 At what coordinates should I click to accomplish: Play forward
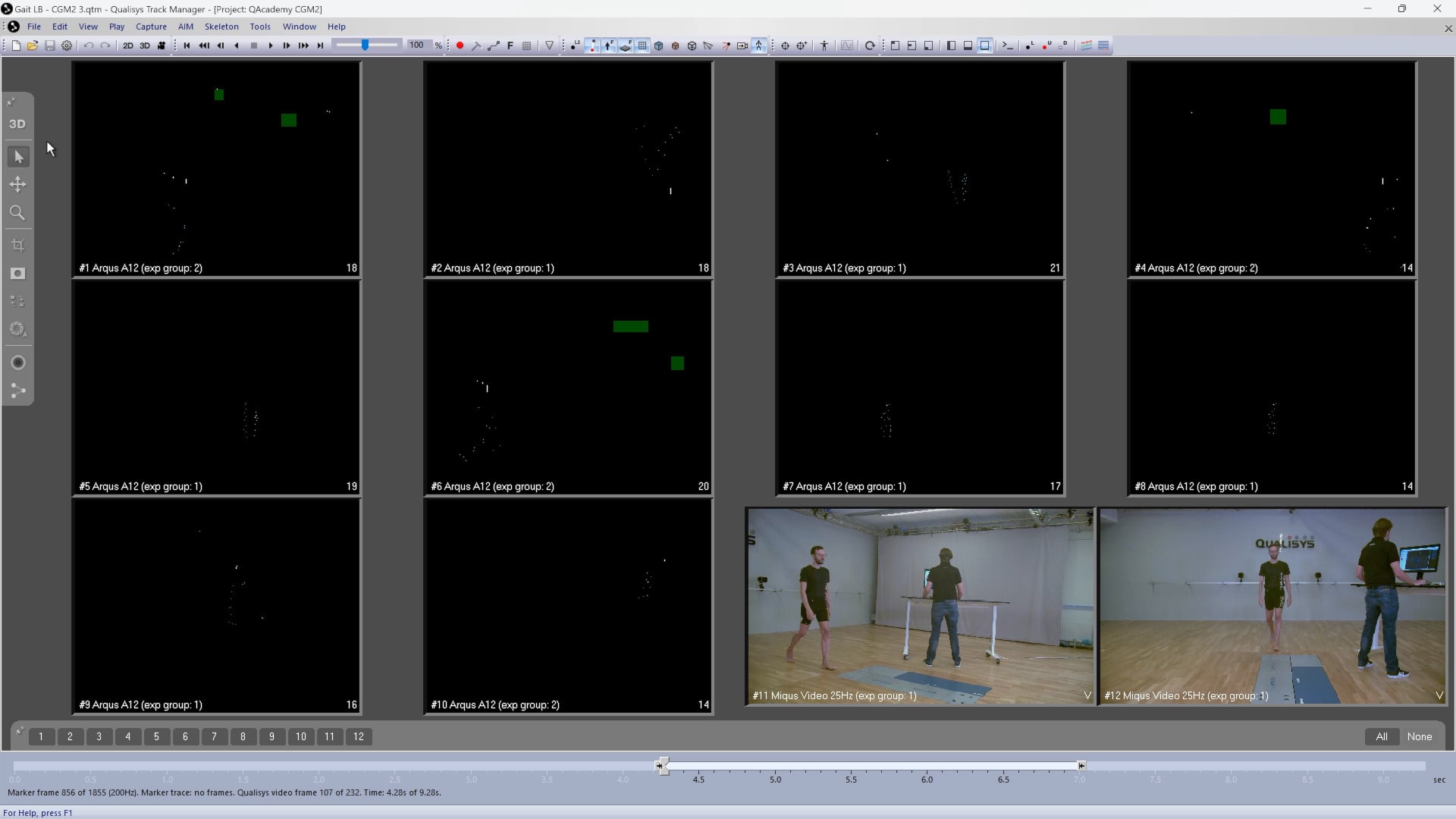(x=271, y=45)
